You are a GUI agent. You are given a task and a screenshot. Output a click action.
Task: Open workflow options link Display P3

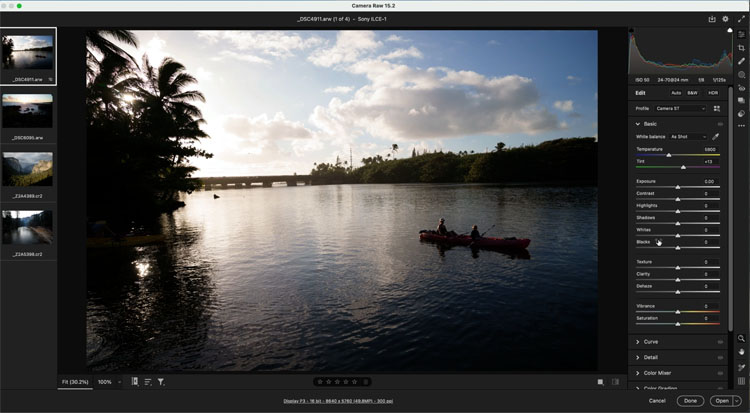point(338,401)
